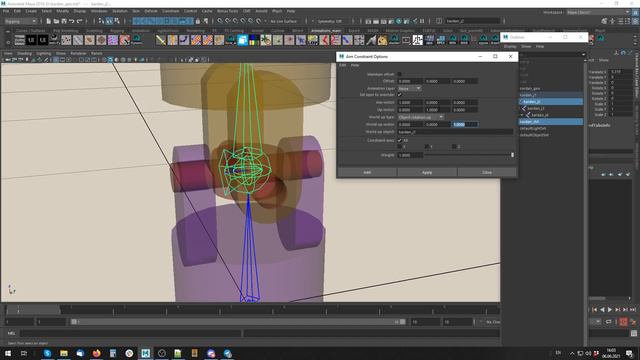640x360 pixels.
Task: Open World up type dropdown
Action: coord(420,117)
